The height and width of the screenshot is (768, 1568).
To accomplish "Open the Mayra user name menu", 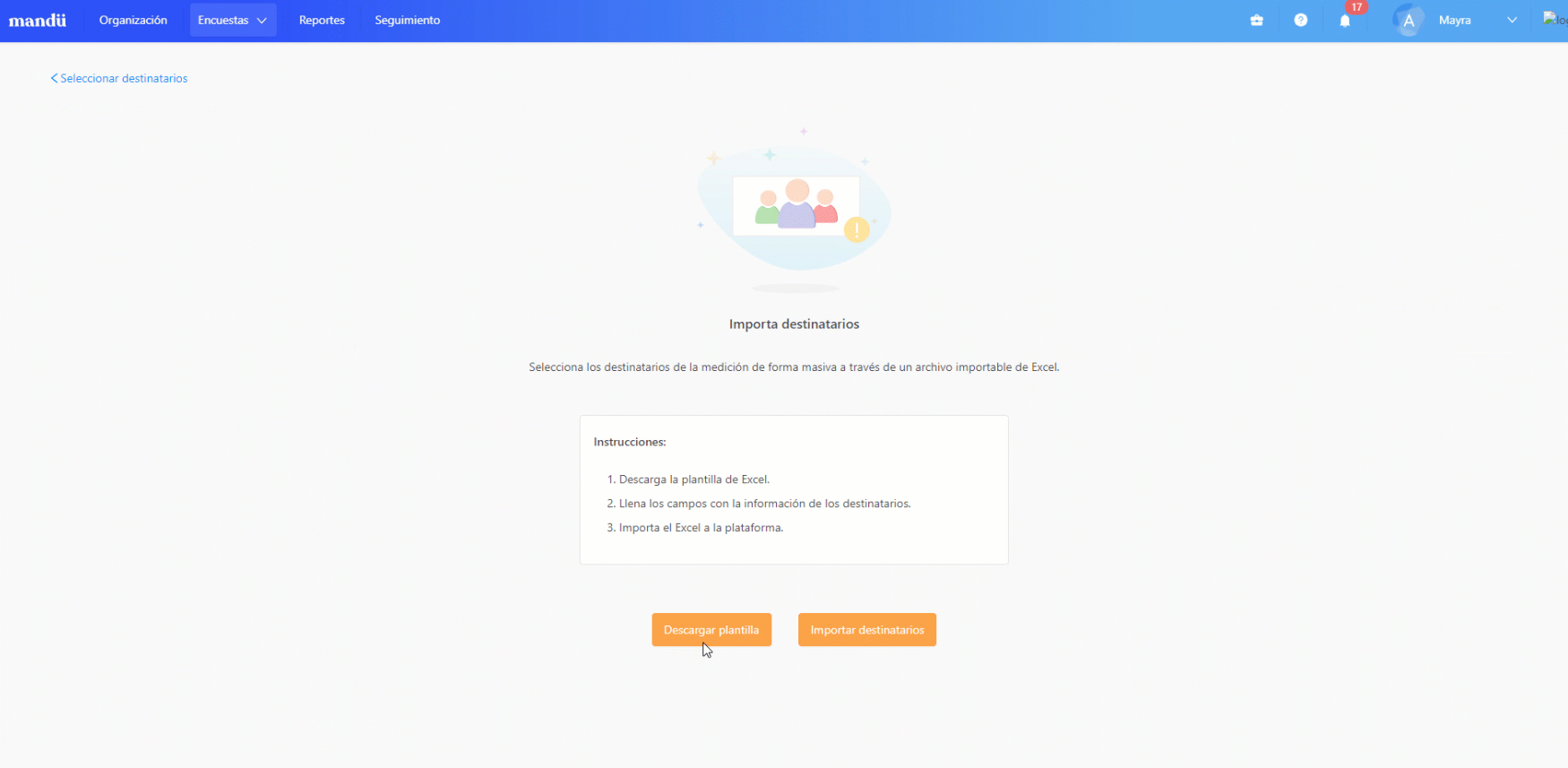I will pos(1454,21).
